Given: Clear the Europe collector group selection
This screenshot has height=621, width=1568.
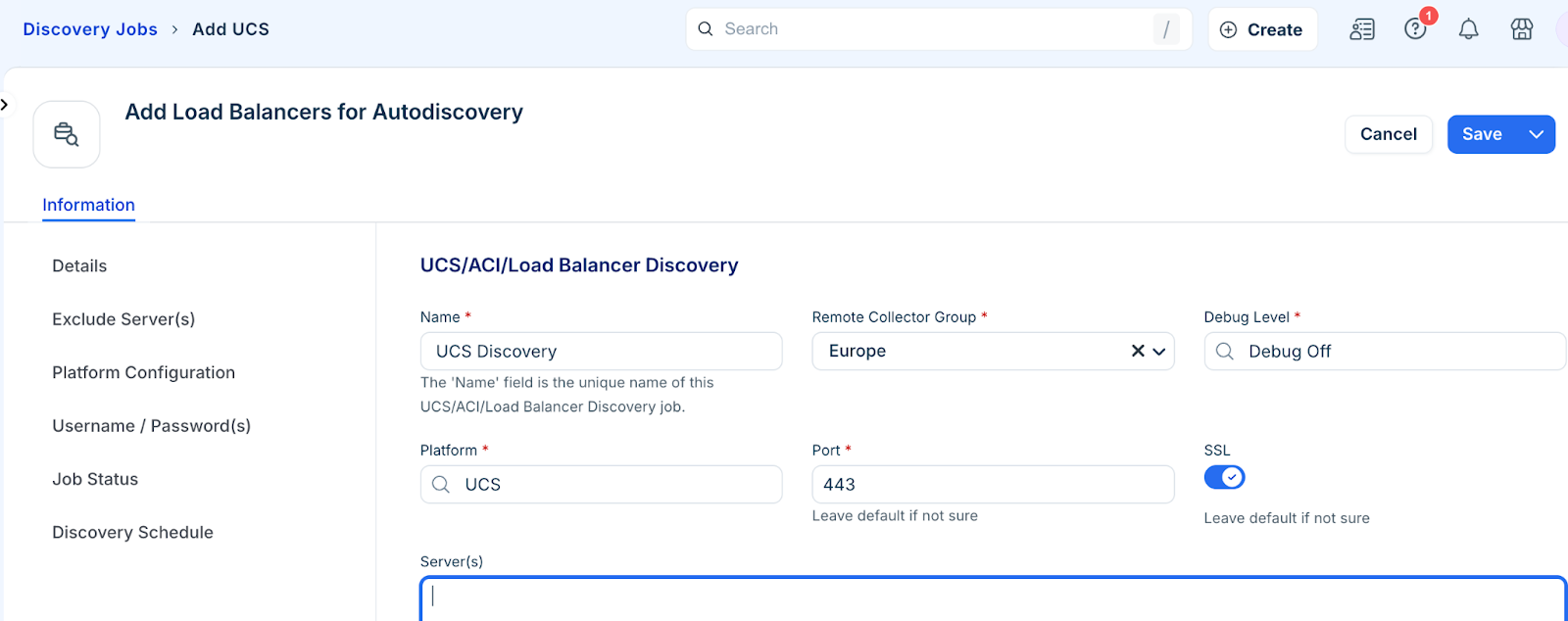Looking at the screenshot, I should (1138, 351).
